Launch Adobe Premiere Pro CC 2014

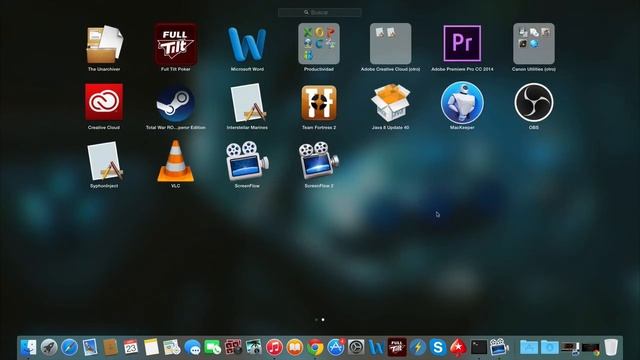pos(462,44)
